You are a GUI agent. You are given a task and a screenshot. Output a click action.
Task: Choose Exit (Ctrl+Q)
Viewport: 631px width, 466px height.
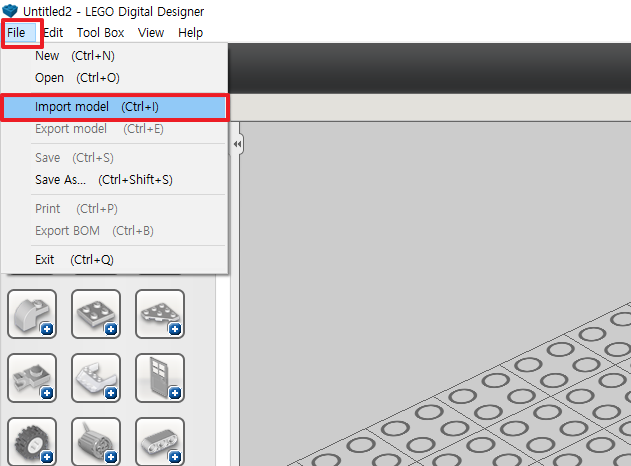114,260
